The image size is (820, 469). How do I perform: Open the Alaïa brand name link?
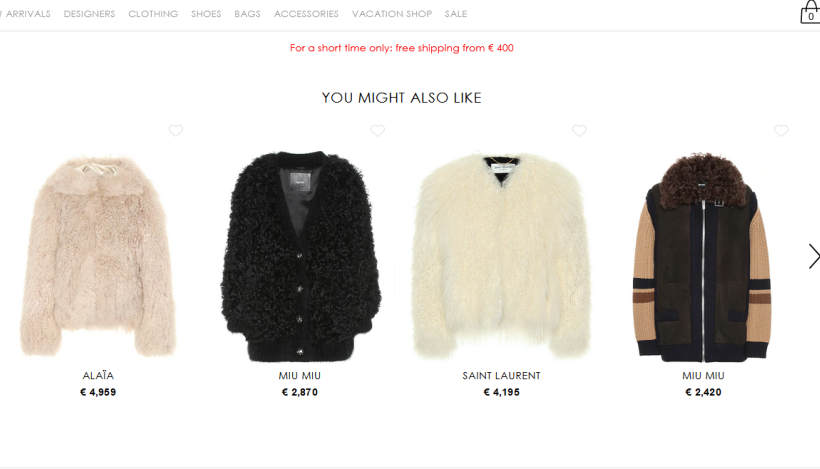(x=98, y=375)
